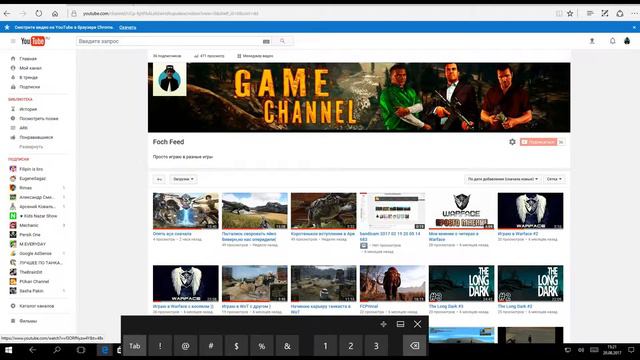The height and width of the screenshot is (360, 640).
Task: Open the FCPrimal mammoth video thumbnail
Action: pos(392,284)
